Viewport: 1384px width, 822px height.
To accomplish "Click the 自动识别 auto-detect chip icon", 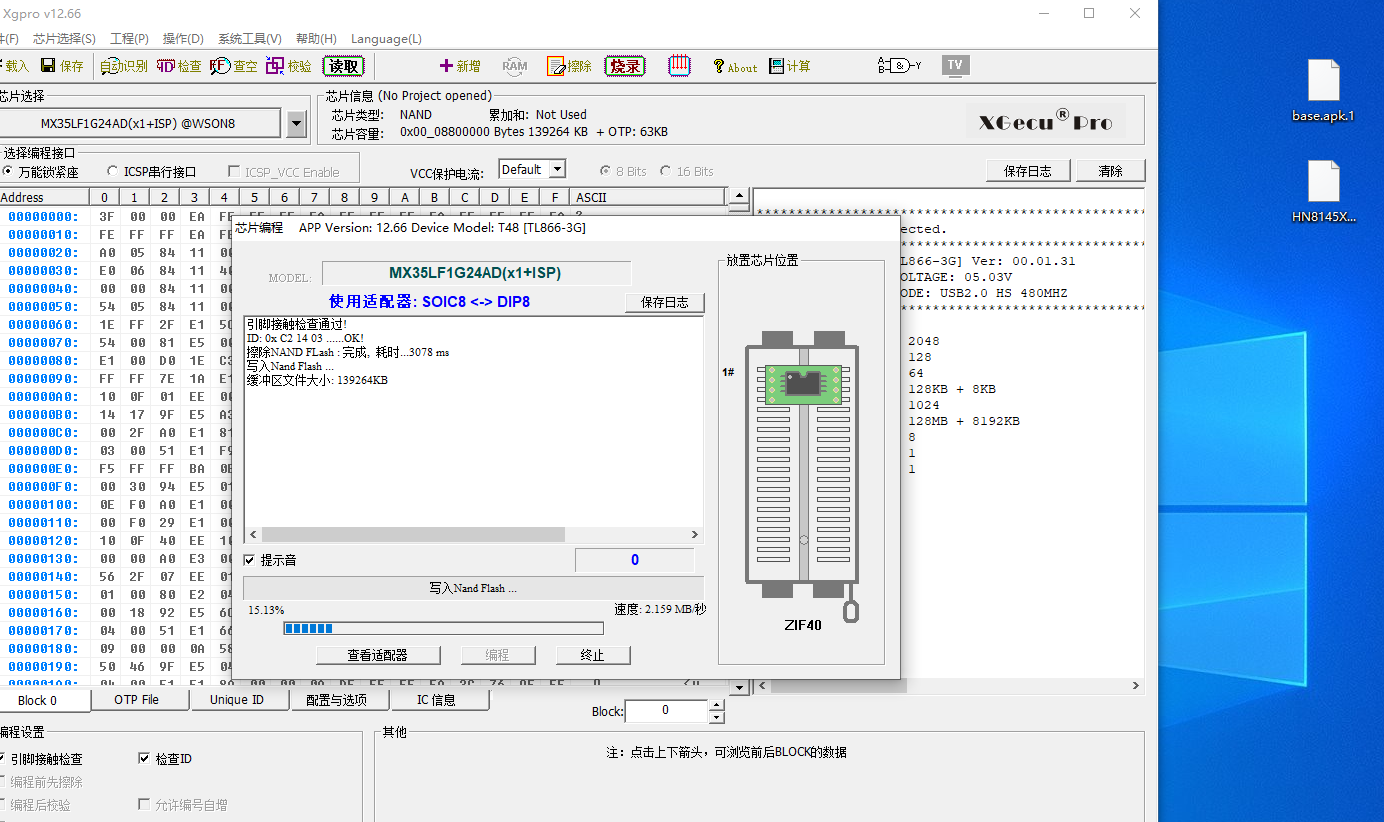I will click(x=124, y=66).
